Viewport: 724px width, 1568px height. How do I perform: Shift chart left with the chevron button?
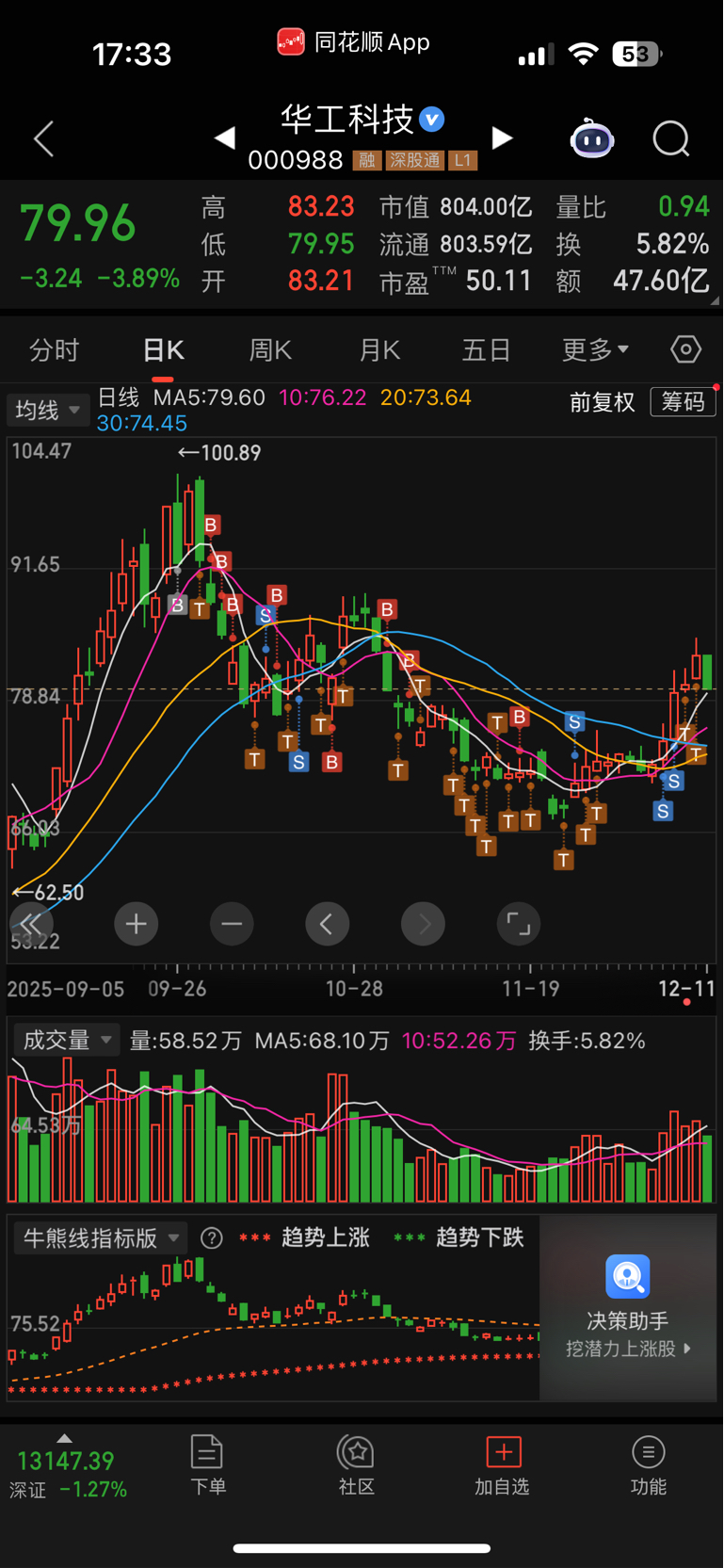(x=327, y=924)
